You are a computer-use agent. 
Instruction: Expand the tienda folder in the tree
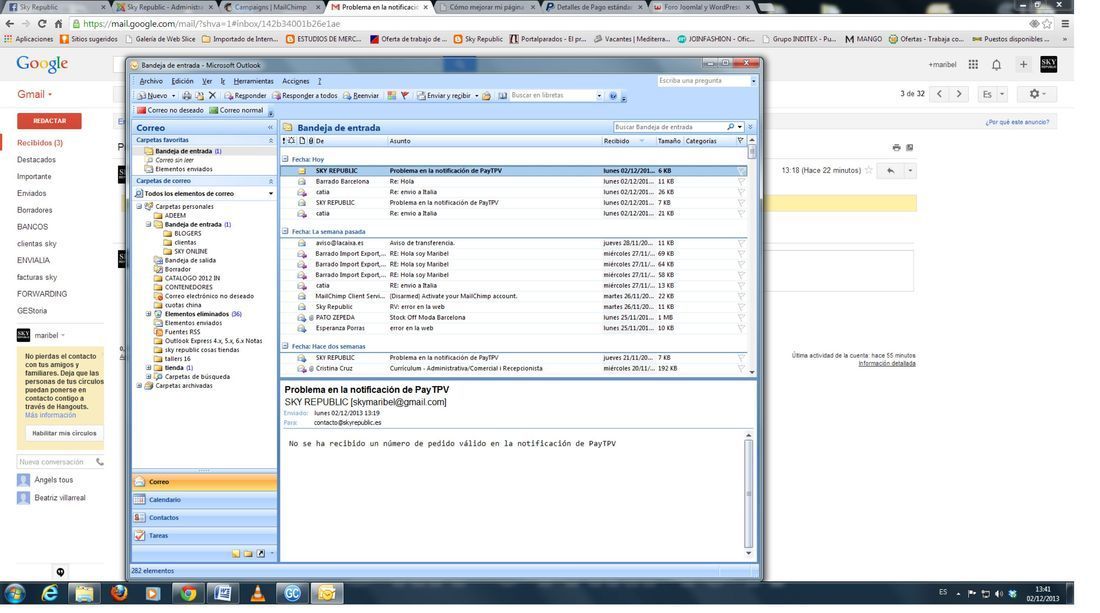point(148,368)
